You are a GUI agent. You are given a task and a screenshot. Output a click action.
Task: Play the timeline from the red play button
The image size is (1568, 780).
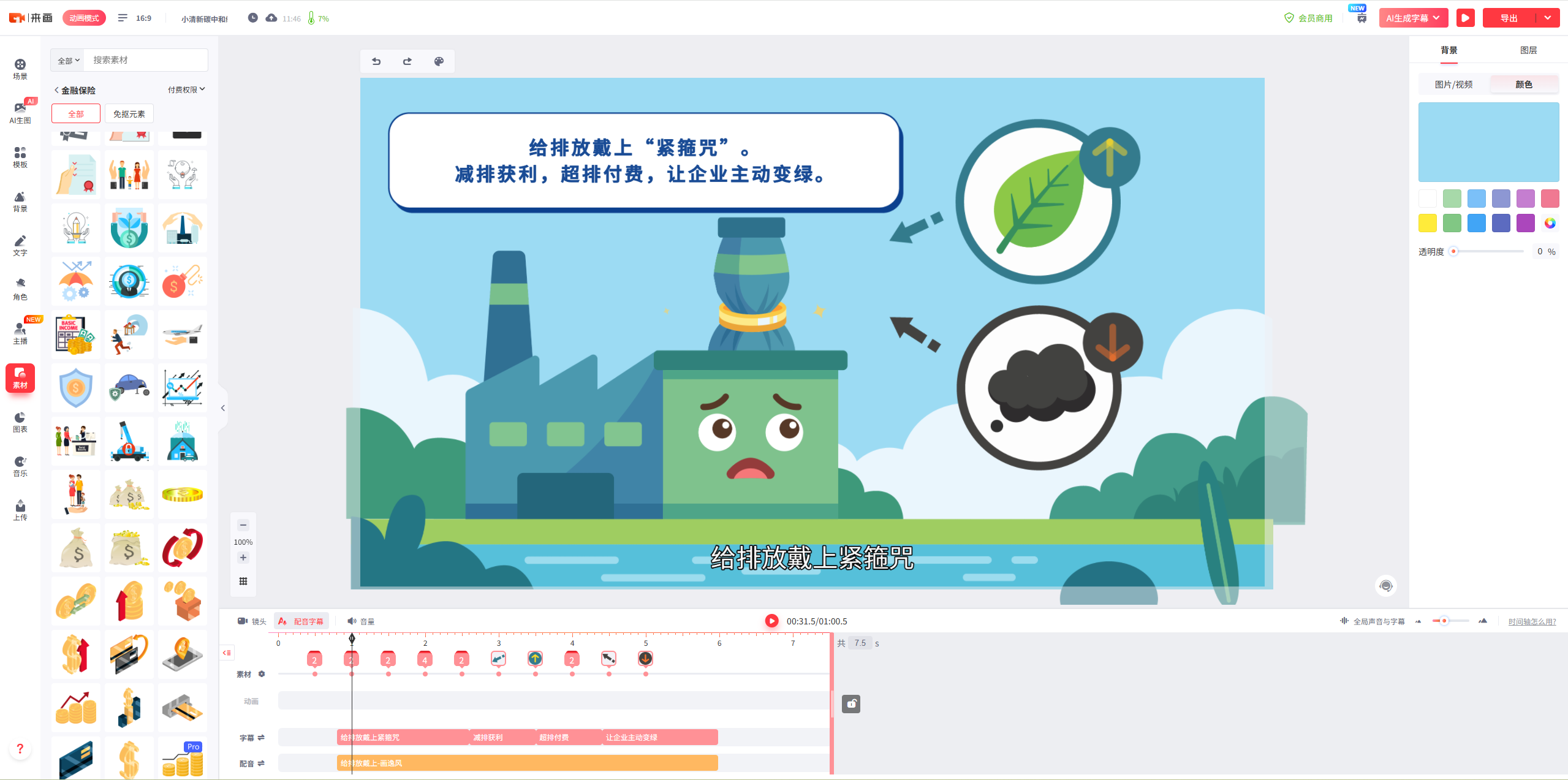(771, 621)
